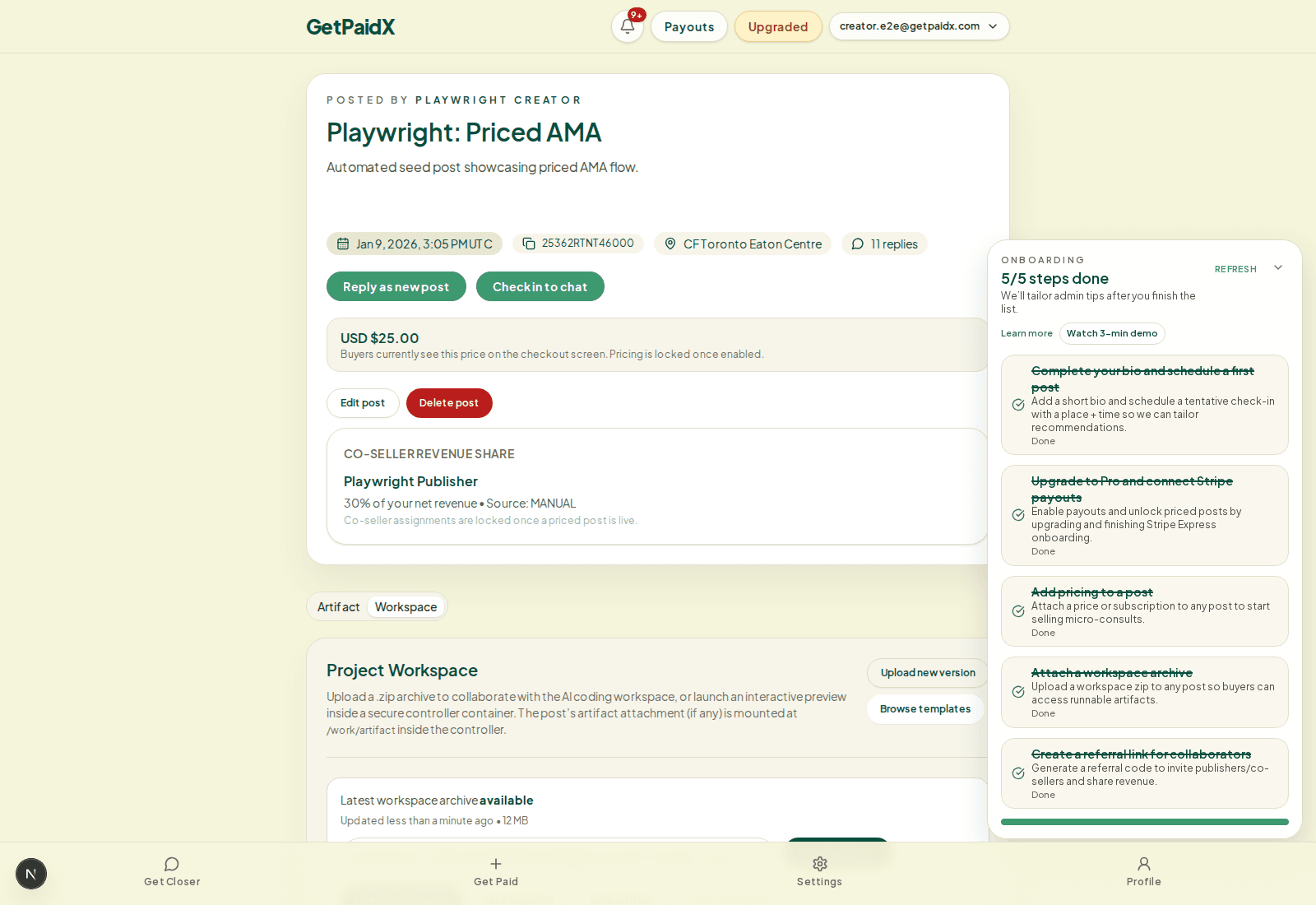1316x905 pixels.
Task: Click the N avatar in the bottom corner
Action: pyautogui.click(x=31, y=874)
